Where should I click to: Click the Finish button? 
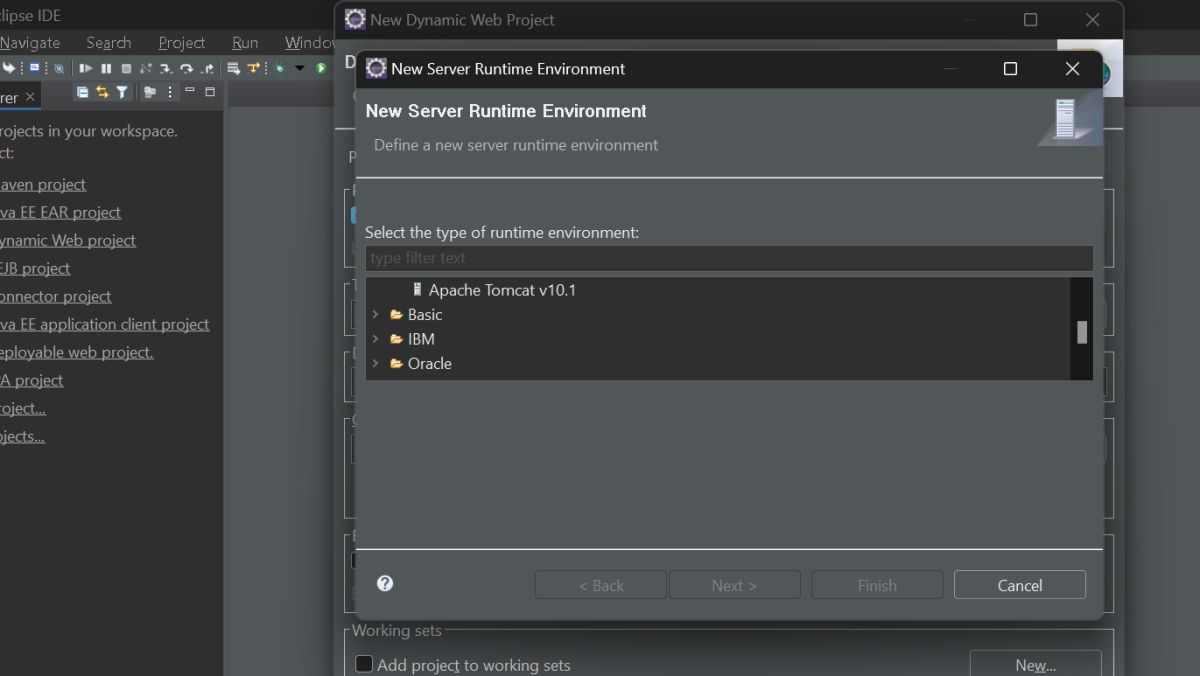[877, 585]
